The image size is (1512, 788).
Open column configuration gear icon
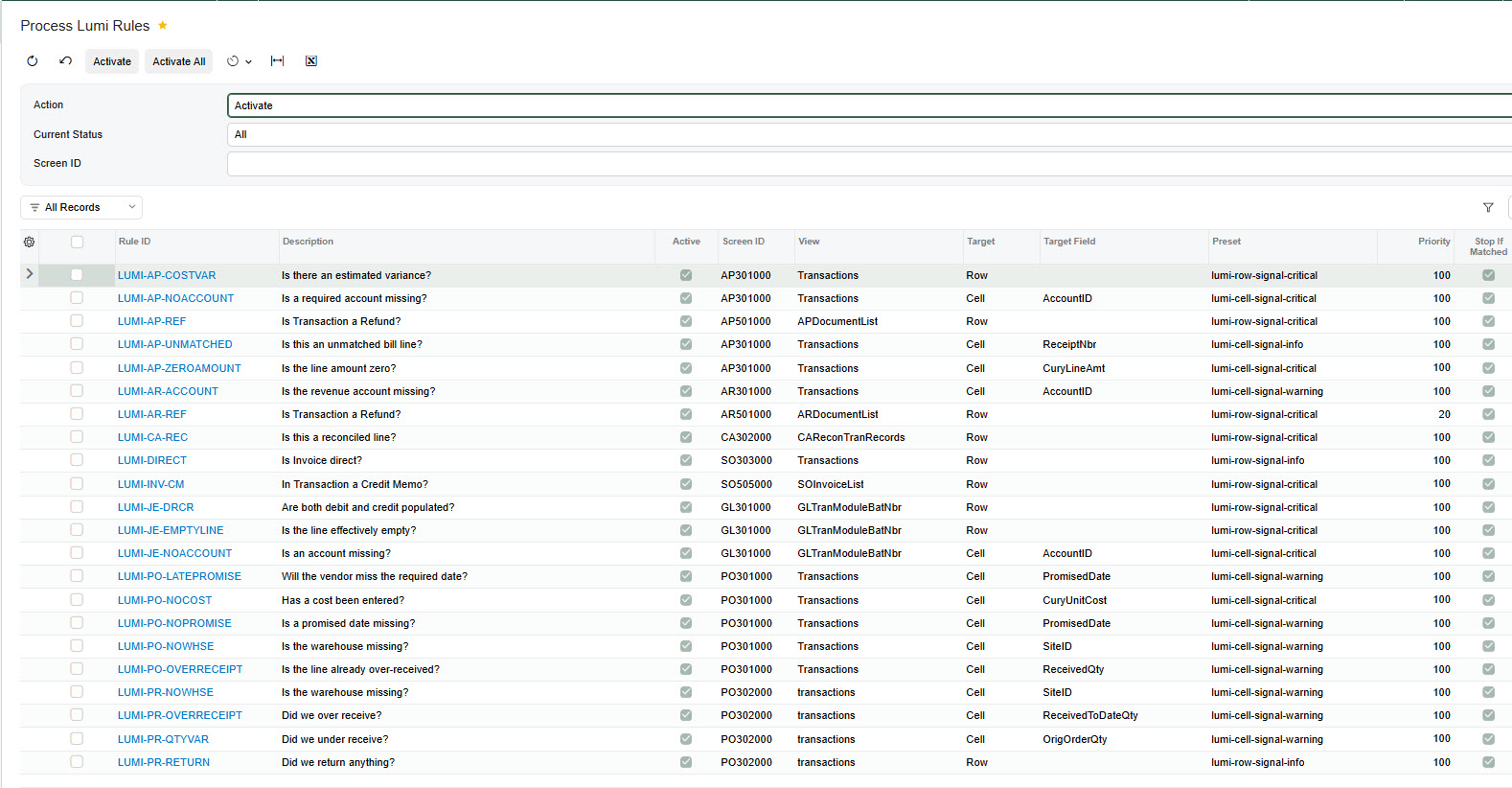click(x=30, y=242)
